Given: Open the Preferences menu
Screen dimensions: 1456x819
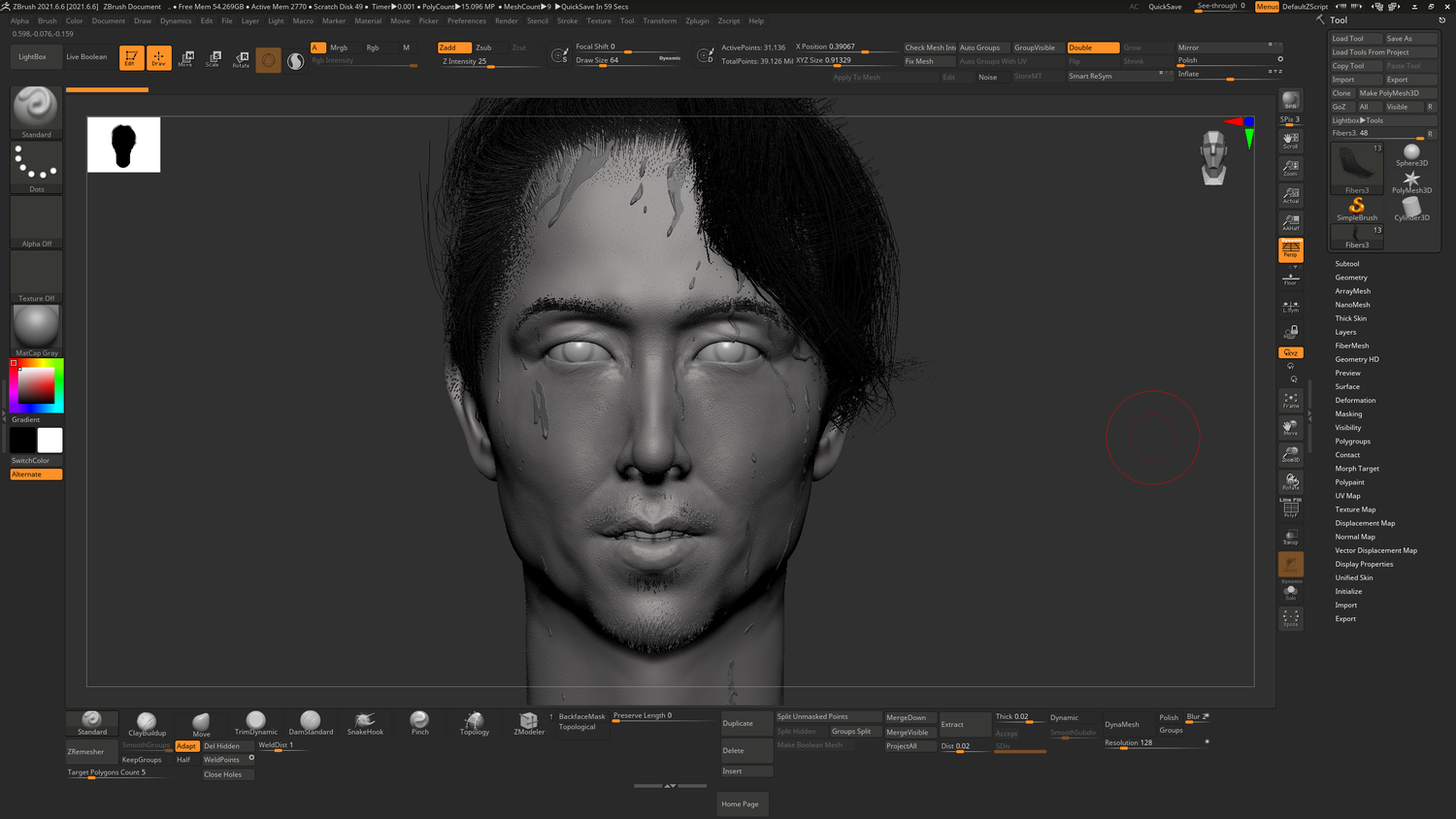Looking at the screenshot, I should coord(466,20).
